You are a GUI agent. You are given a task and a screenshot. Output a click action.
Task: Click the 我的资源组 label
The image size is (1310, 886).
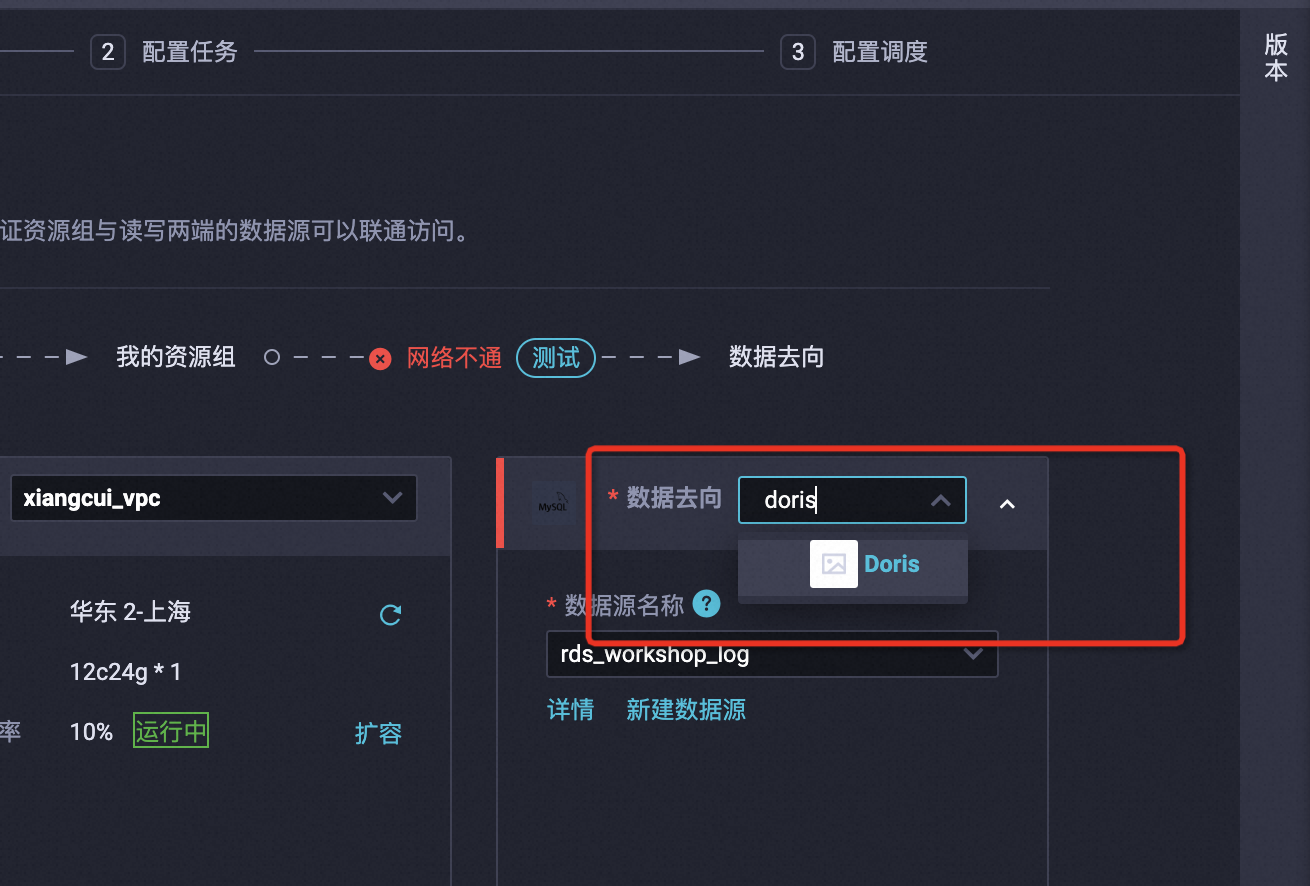click(x=175, y=357)
